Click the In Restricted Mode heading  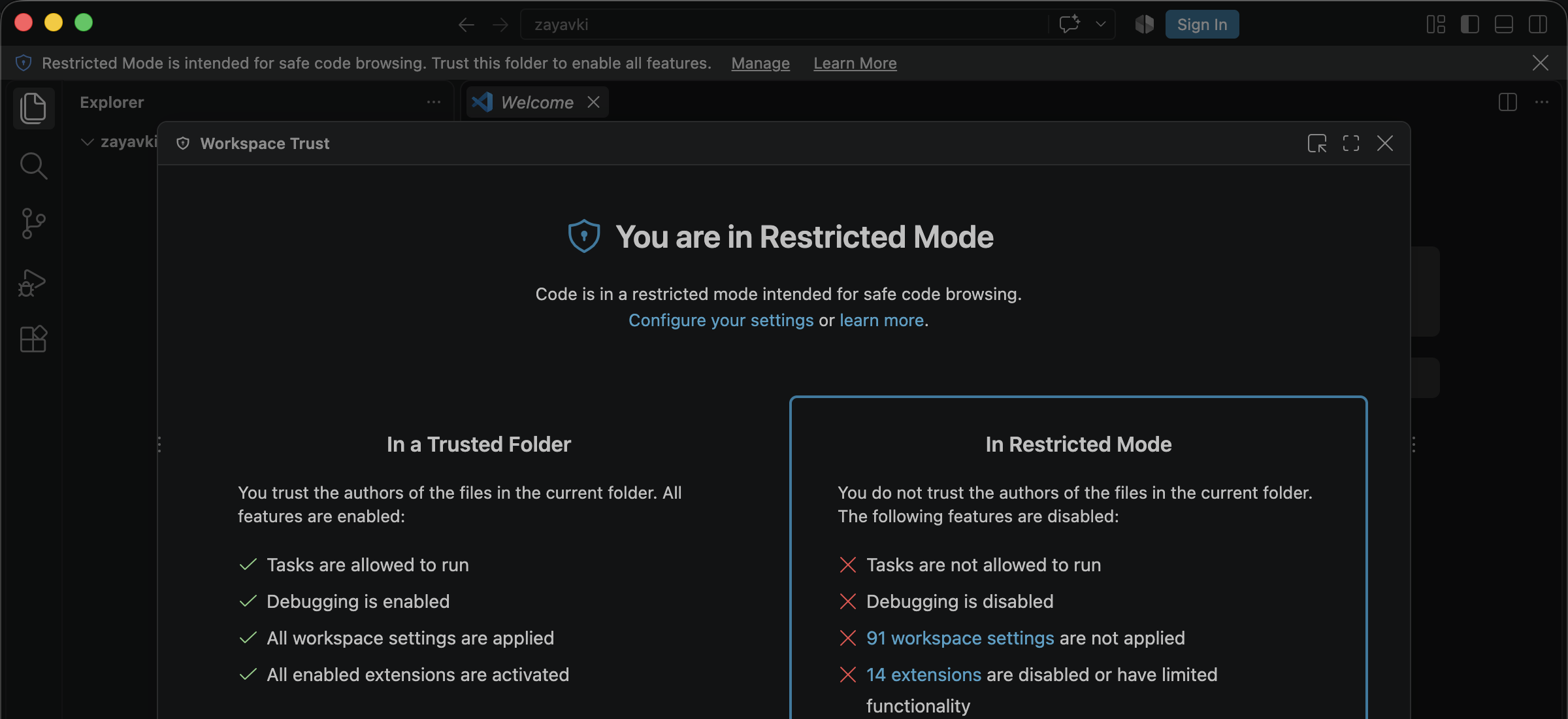(x=1079, y=444)
